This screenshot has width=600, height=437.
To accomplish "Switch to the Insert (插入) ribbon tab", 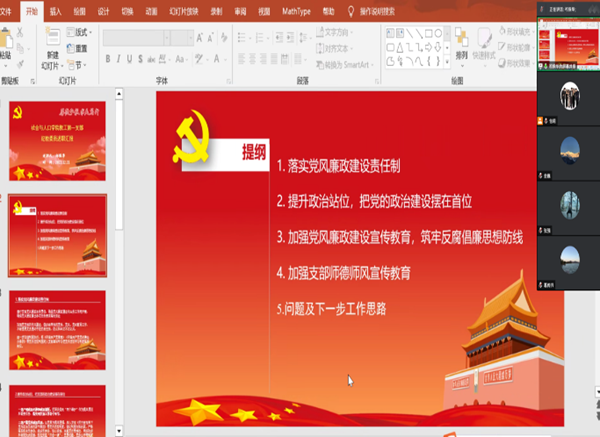I will (54, 10).
